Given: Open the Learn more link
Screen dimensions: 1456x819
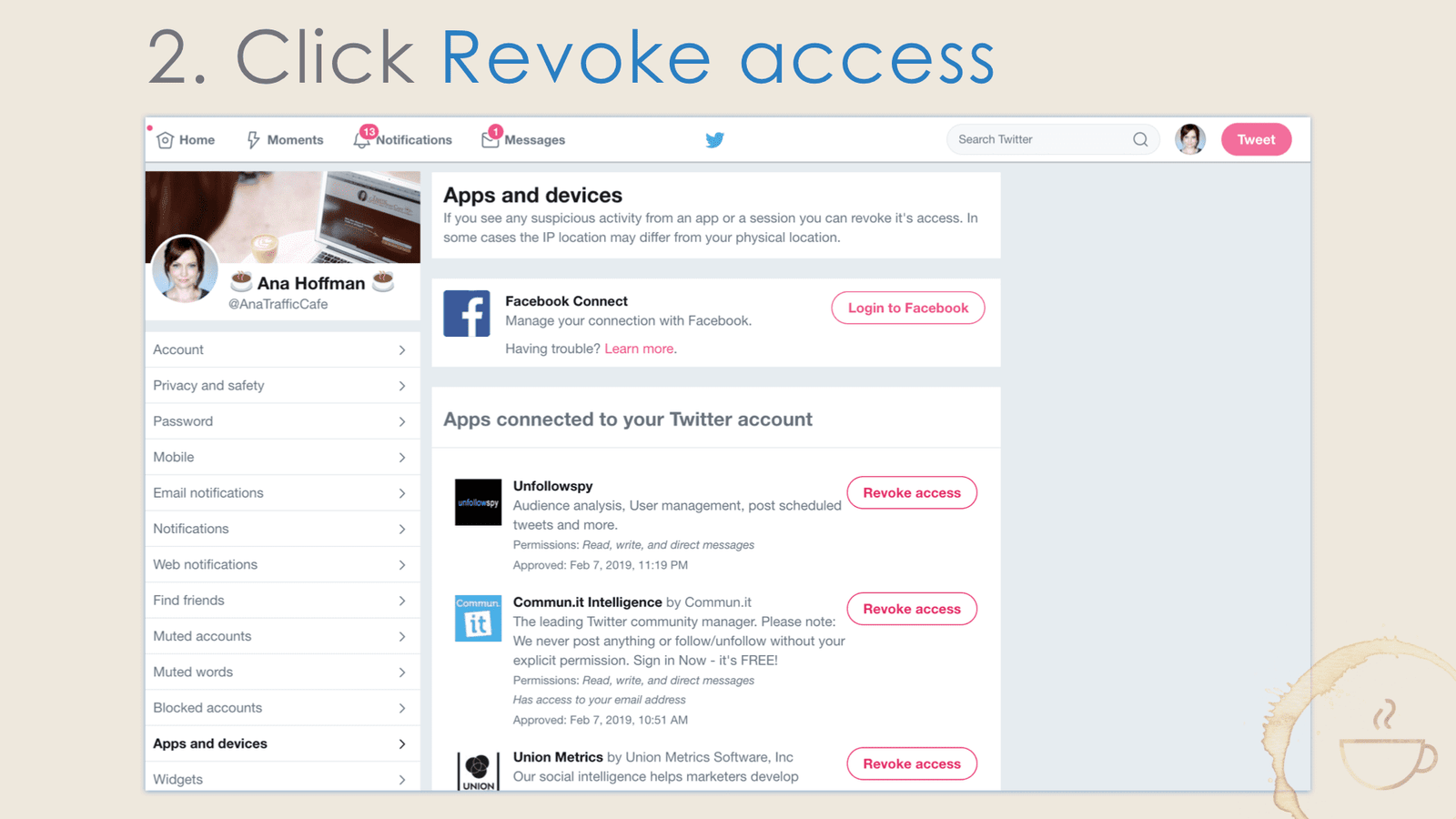Looking at the screenshot, I should coord(639,349).
